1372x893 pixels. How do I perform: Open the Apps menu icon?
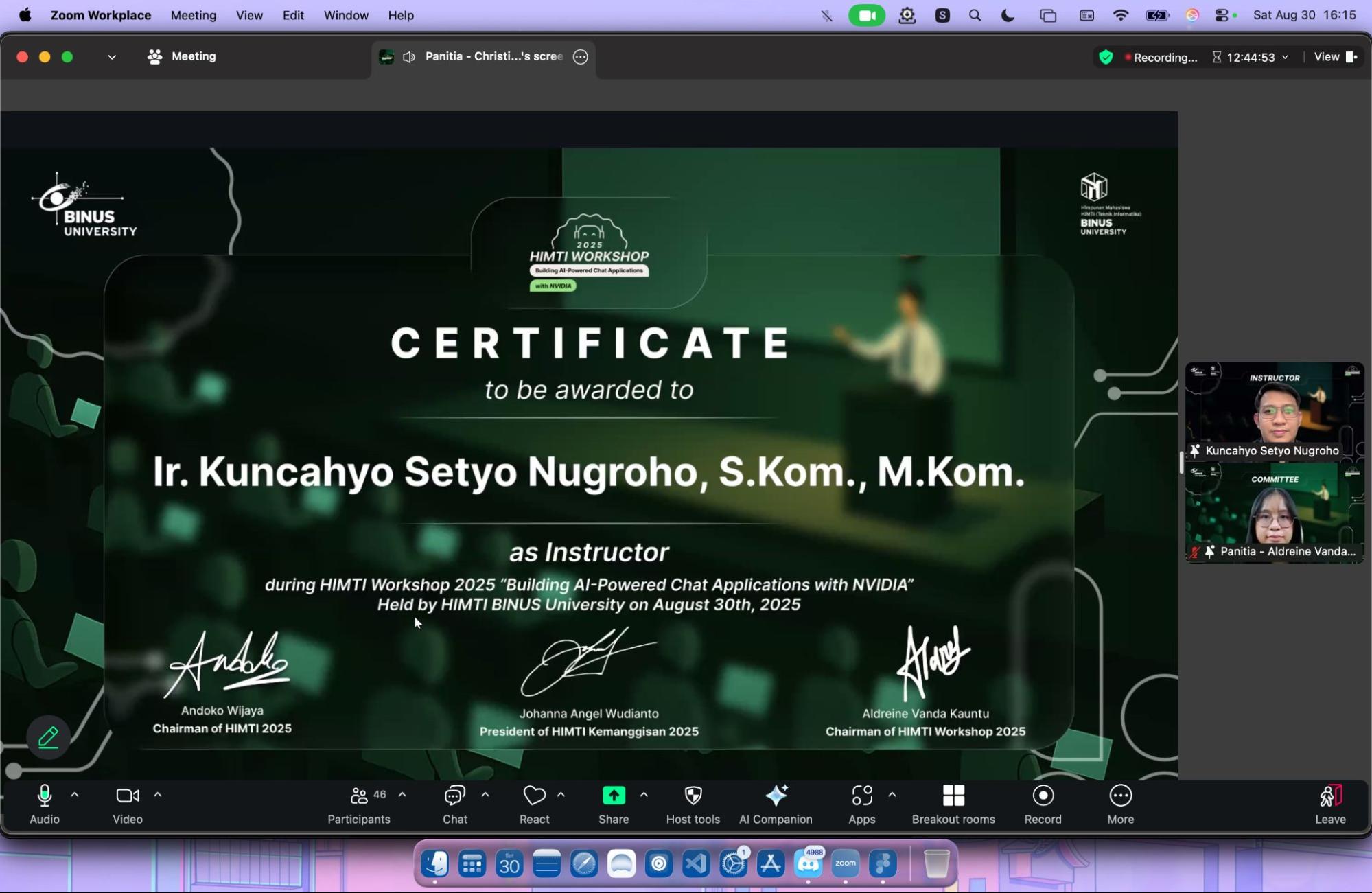(862, 796)
